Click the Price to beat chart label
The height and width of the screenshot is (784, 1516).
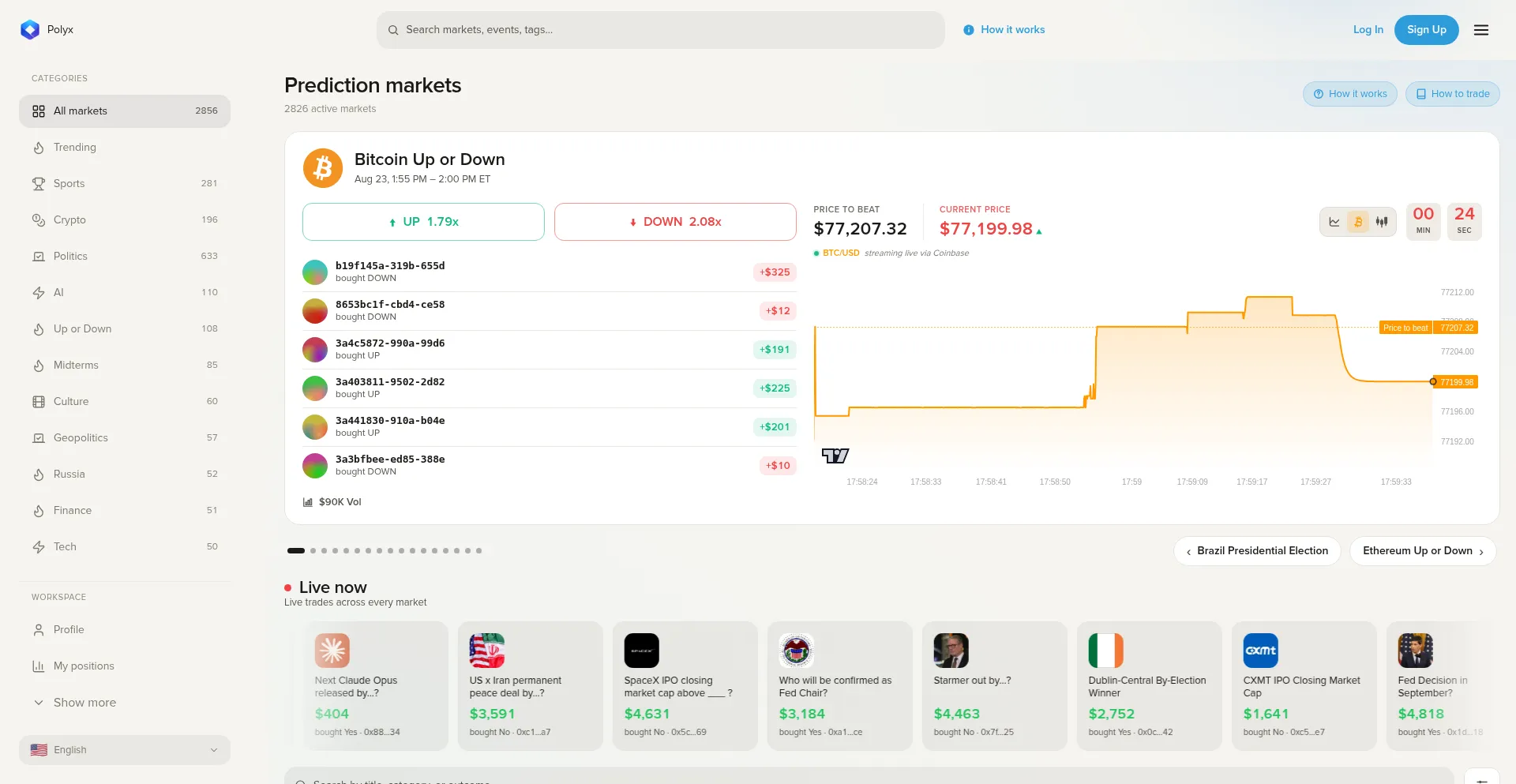click(1405, 328)
